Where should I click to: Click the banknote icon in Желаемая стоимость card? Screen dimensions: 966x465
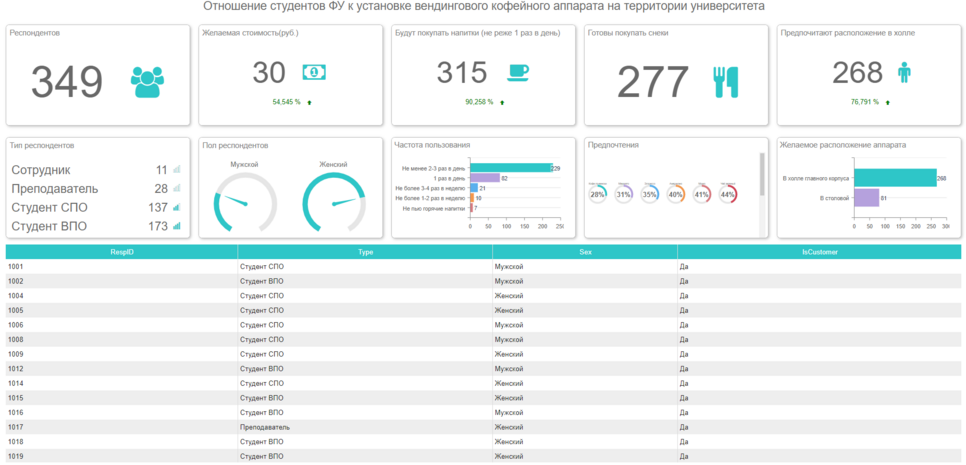(x=315, y=73)
